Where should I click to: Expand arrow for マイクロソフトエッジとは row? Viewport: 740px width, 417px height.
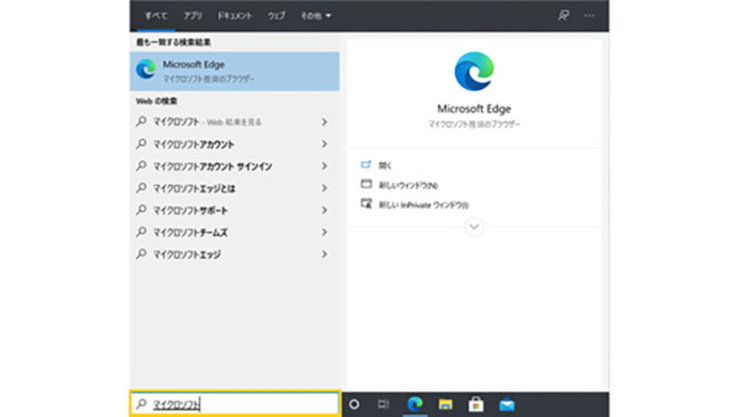pos(324,188)
